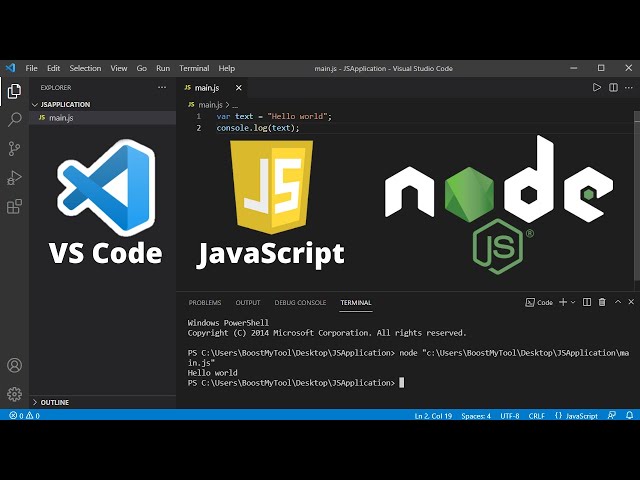This screenshot has width=640, height=480.
Task: Close the main.js editor tab
Action: (x=239, y=88)
